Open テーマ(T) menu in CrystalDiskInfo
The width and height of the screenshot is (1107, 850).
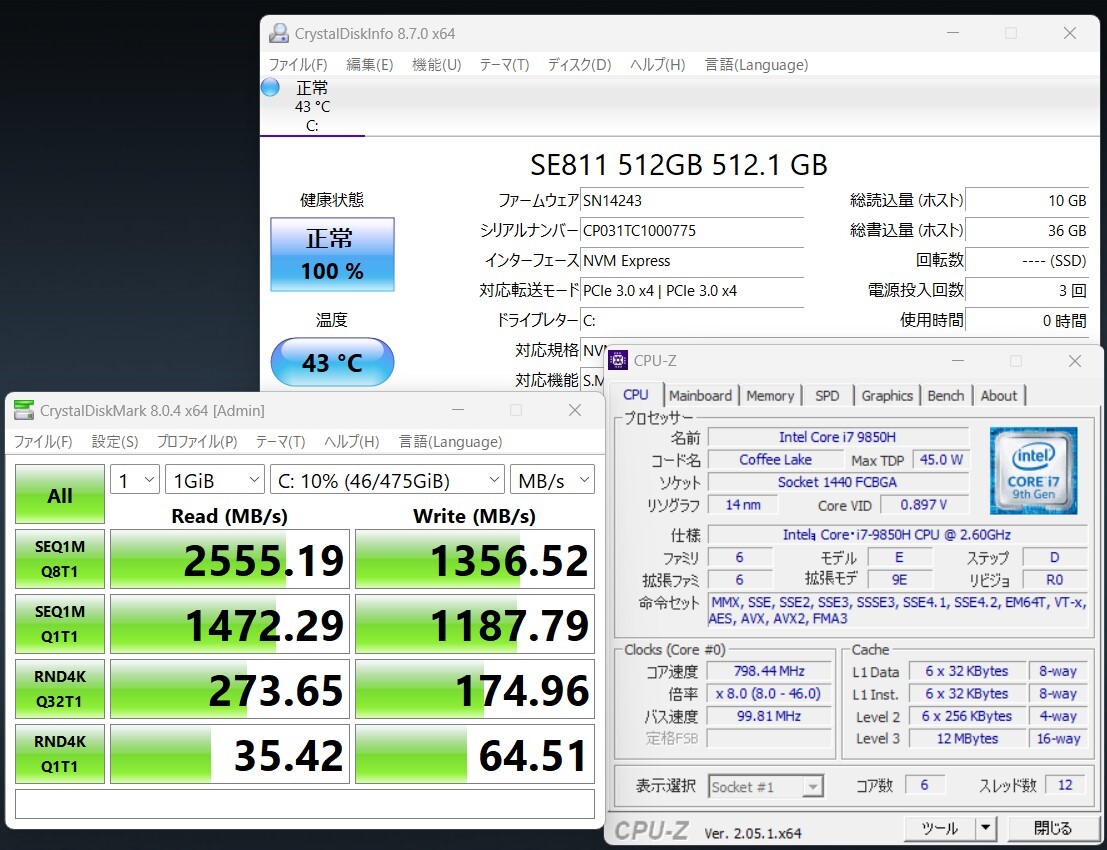(504, 65)
